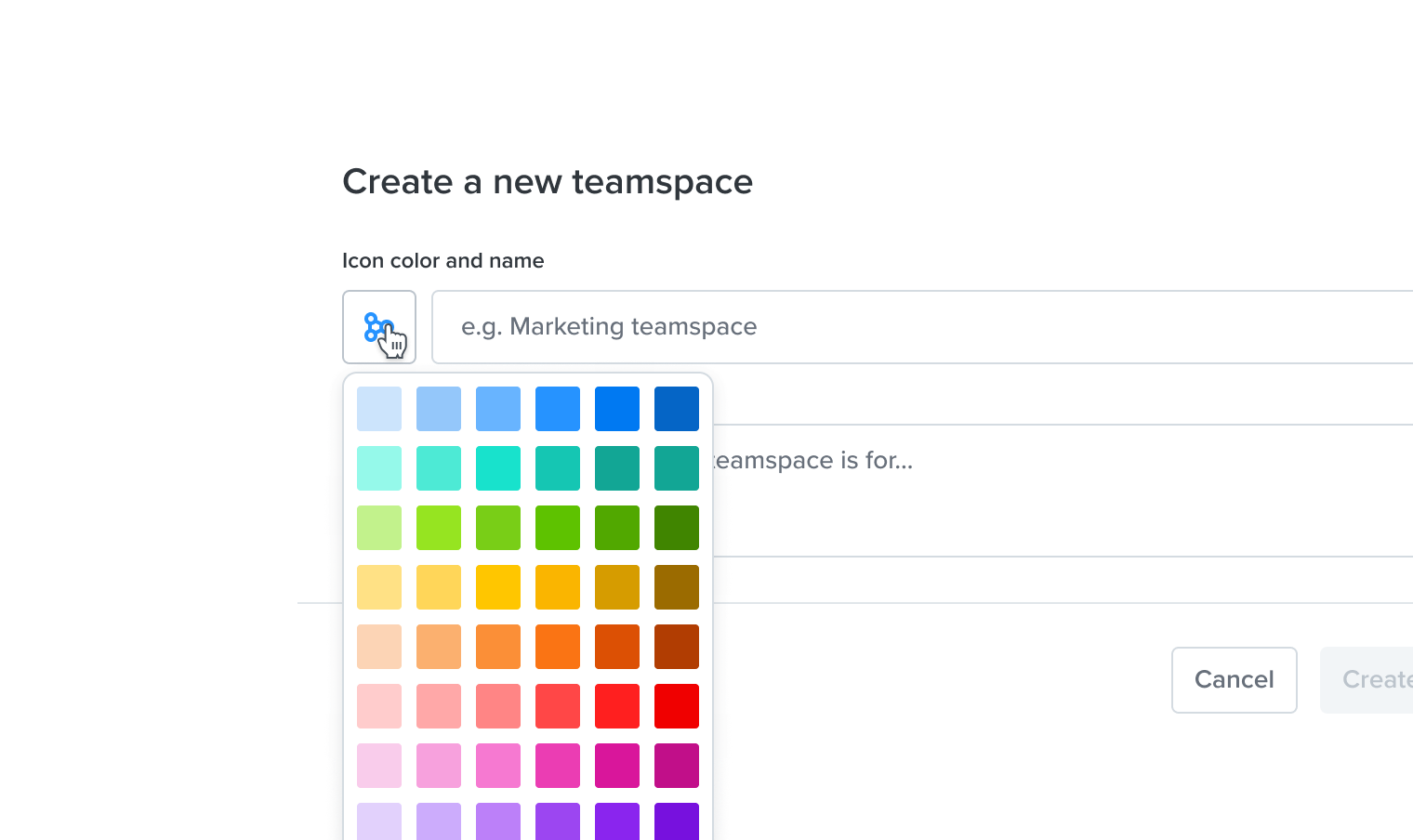Pick the fourth swatch in the yellow row
Viewport: 1413px width, 840px height.
558,587
